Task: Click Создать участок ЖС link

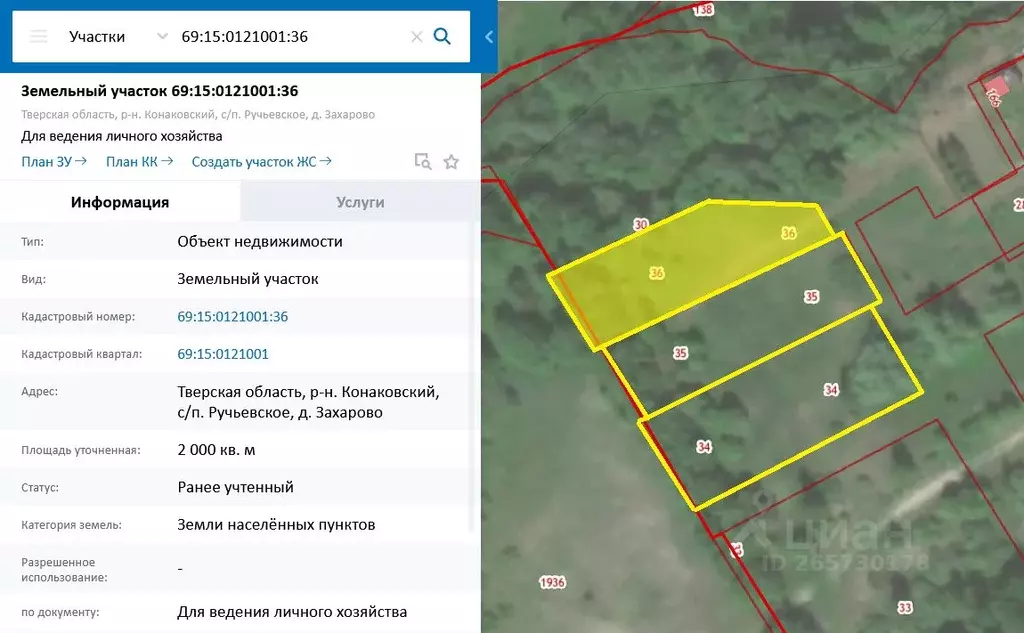Action: point(262,161)
